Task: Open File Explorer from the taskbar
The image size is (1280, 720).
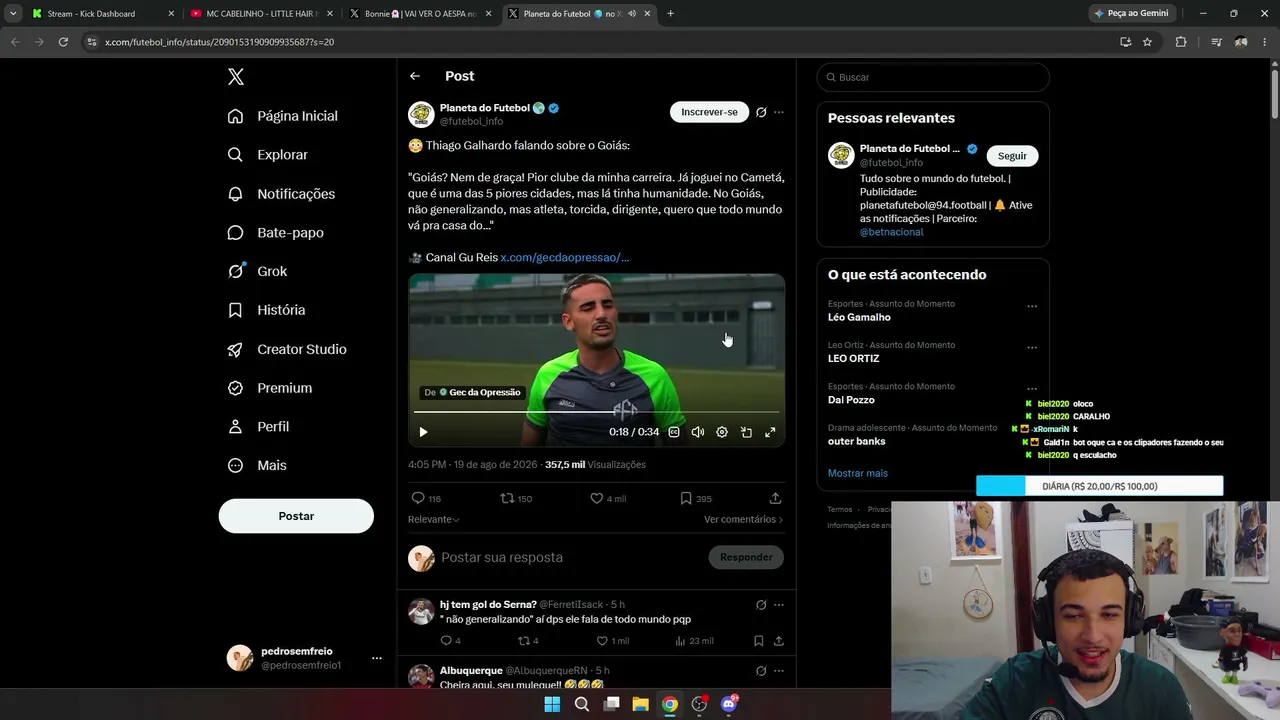Action: tap(640, 704)
